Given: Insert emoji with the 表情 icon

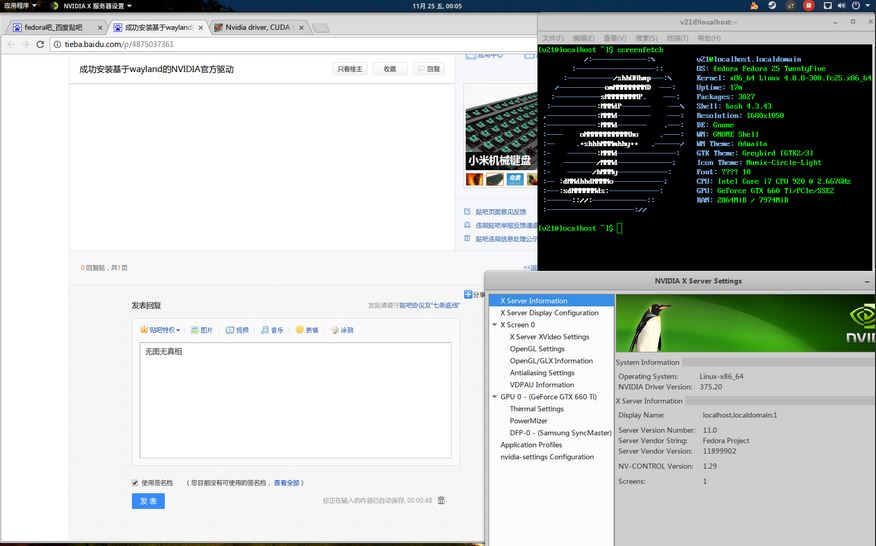Looking at the screenshot, I should (307, 330).
